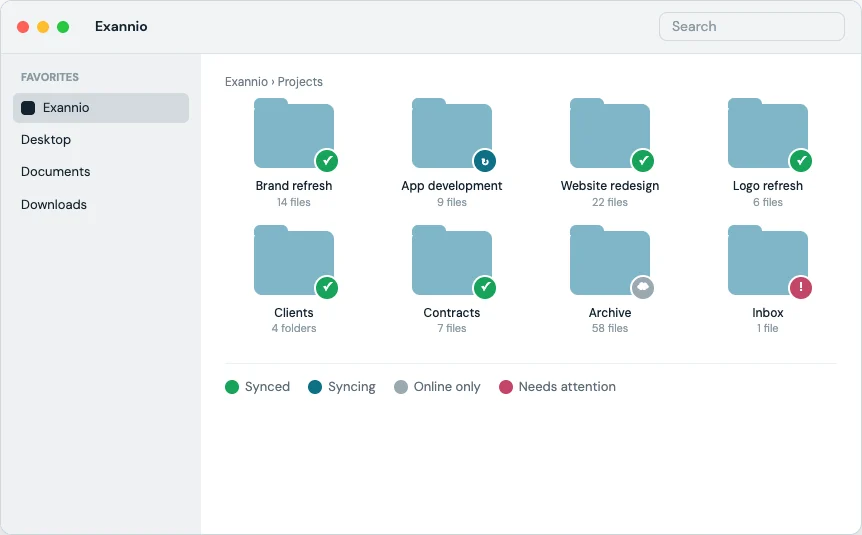Click the Brand refresh folder name
The image size is (862, 535).
(294, 186)
